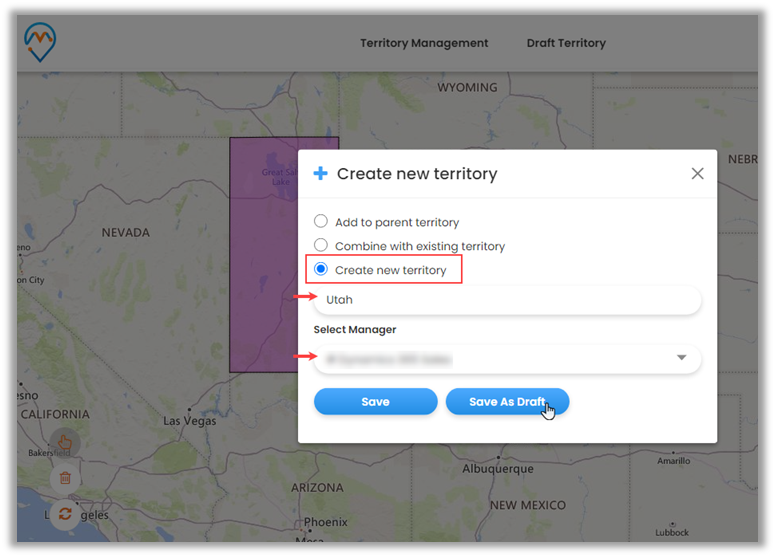This screenshot has height=557, width=775.
Task: Close the Create new territory dialog
Action: (x=697, y=173)
